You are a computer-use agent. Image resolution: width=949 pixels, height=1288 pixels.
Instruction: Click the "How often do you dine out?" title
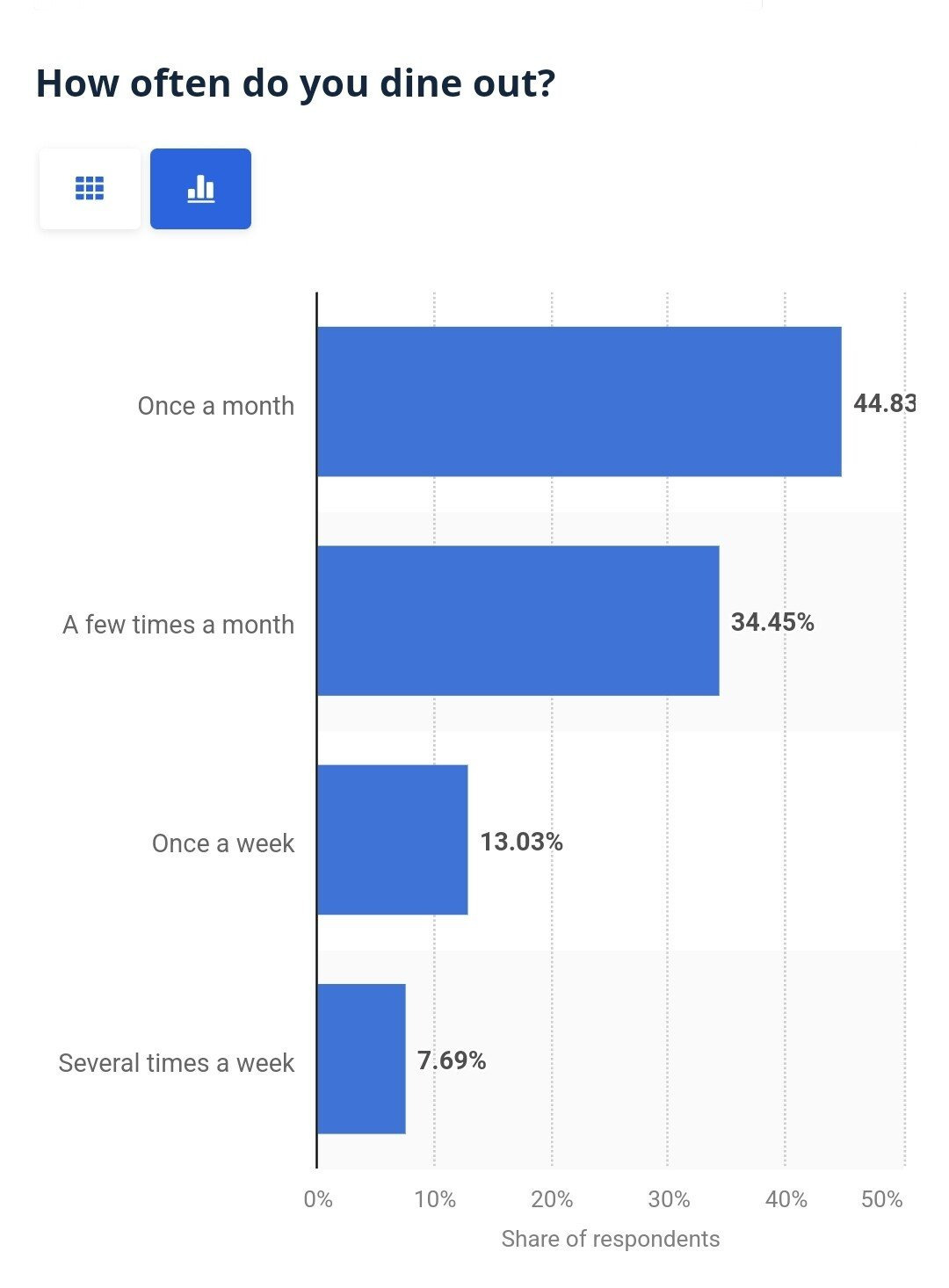(295, 83)
